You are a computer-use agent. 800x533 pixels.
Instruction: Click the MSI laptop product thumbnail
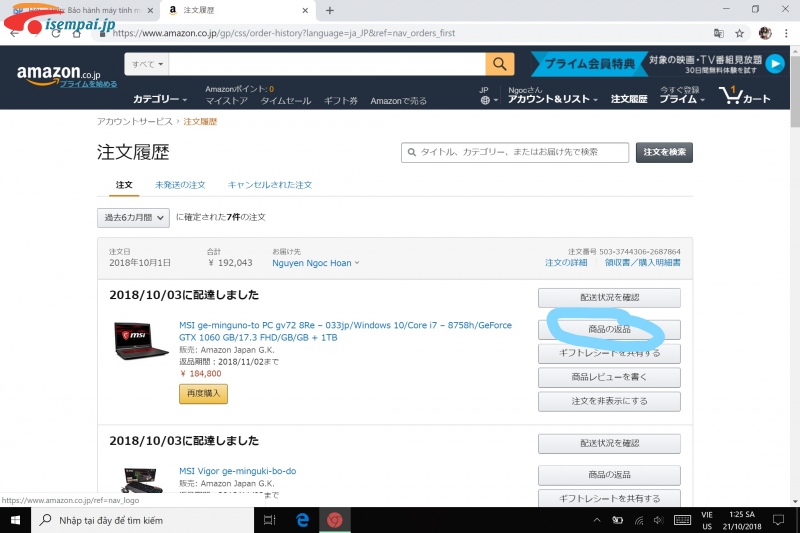tap(140, 341)
